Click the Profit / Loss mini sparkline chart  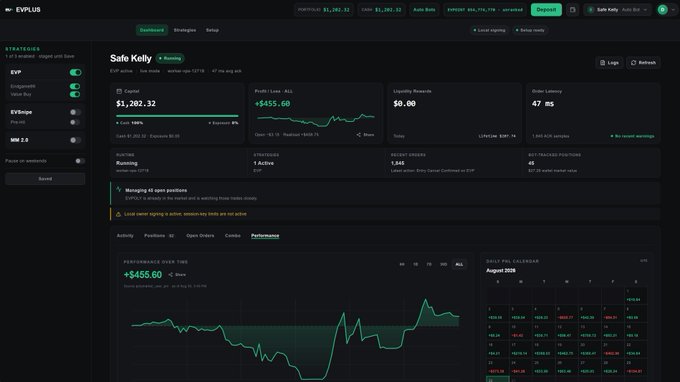click(315, 120)
